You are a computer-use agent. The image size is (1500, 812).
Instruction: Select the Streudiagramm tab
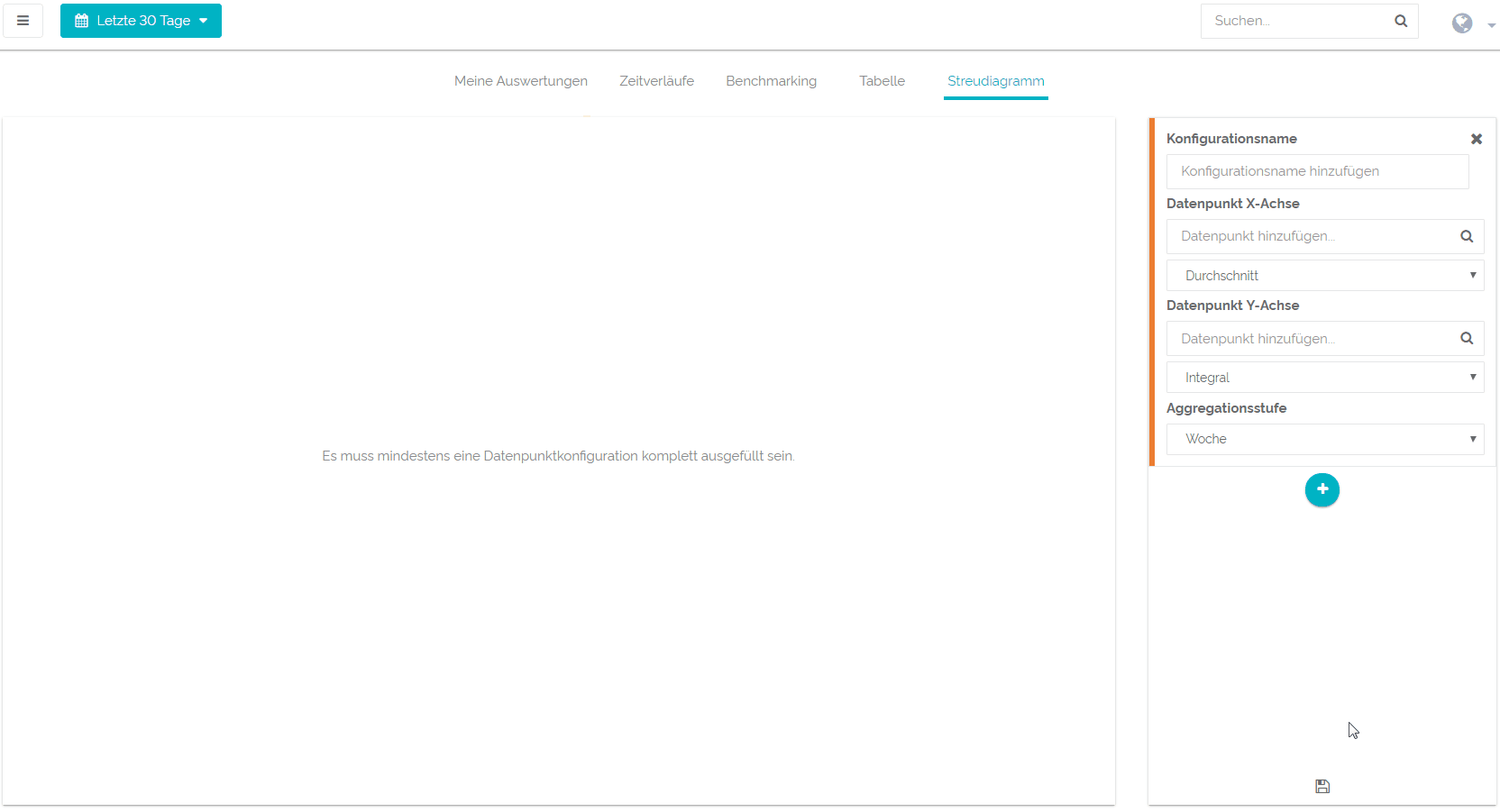point(995,81)
